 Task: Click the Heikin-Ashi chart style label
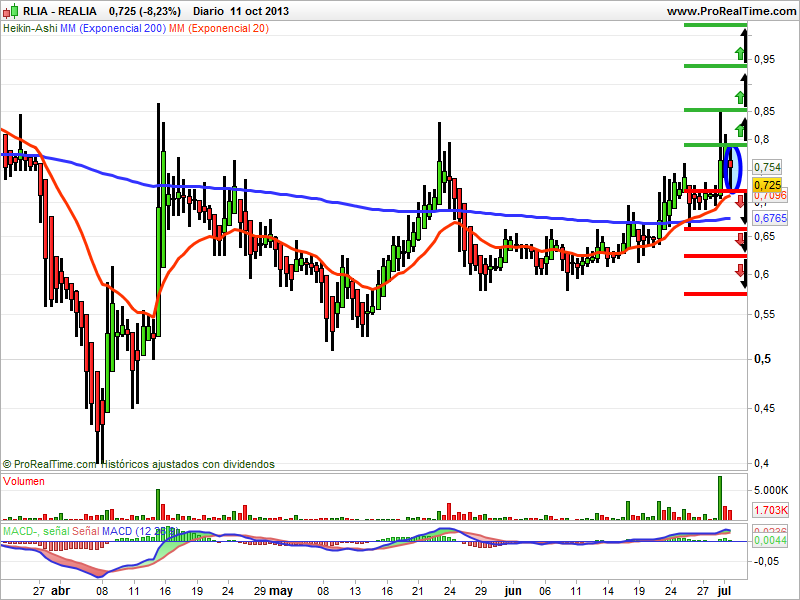(x=30, y=29)
